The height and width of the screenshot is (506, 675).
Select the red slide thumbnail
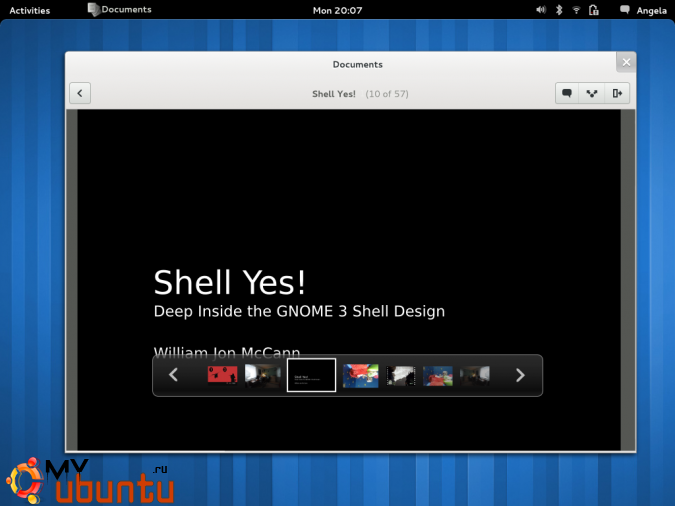(222, 375)
